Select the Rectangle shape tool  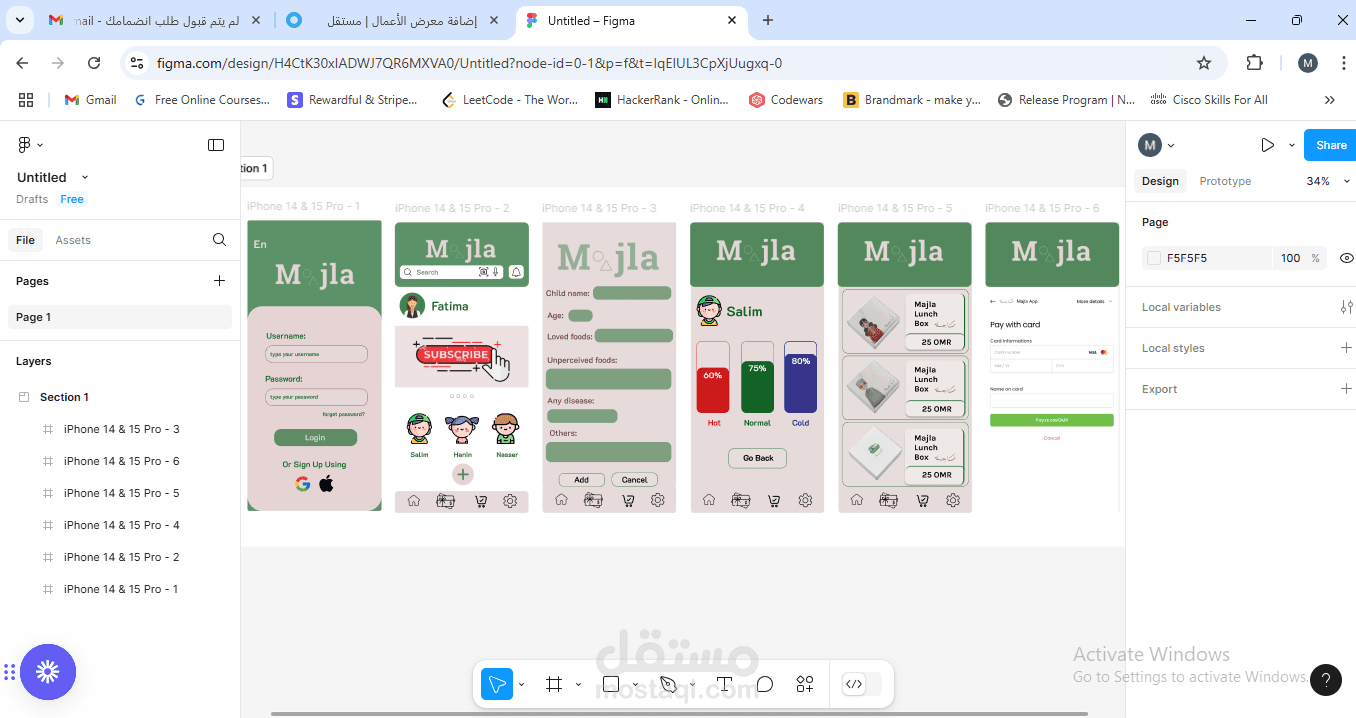pos(610,684)
